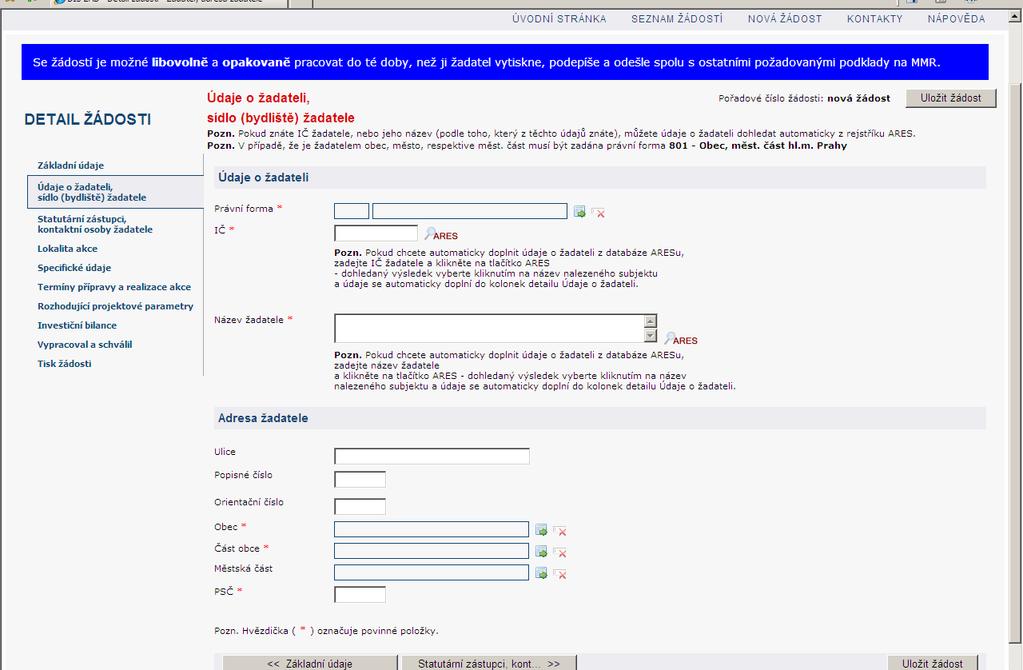
Task: Open Rozhodující projektové parametry section
Action: pos(115,306)
